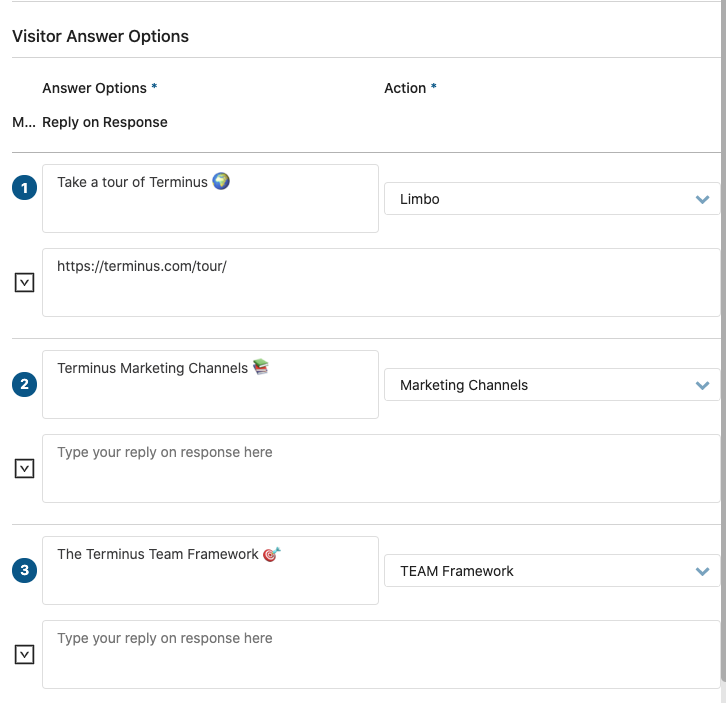This screenshot has height=703, width=726.
Task: Toggle the collapse box beside terminus.com/tour reply
Action: point(25,282)
